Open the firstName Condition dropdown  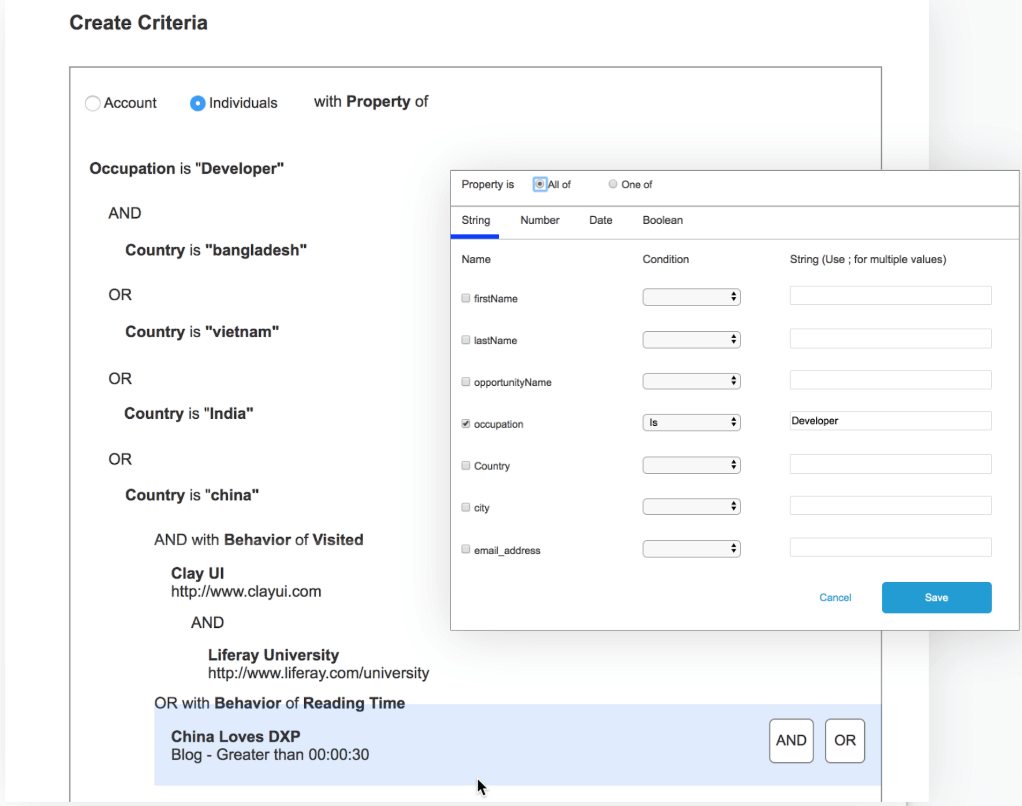coord(691,296)
